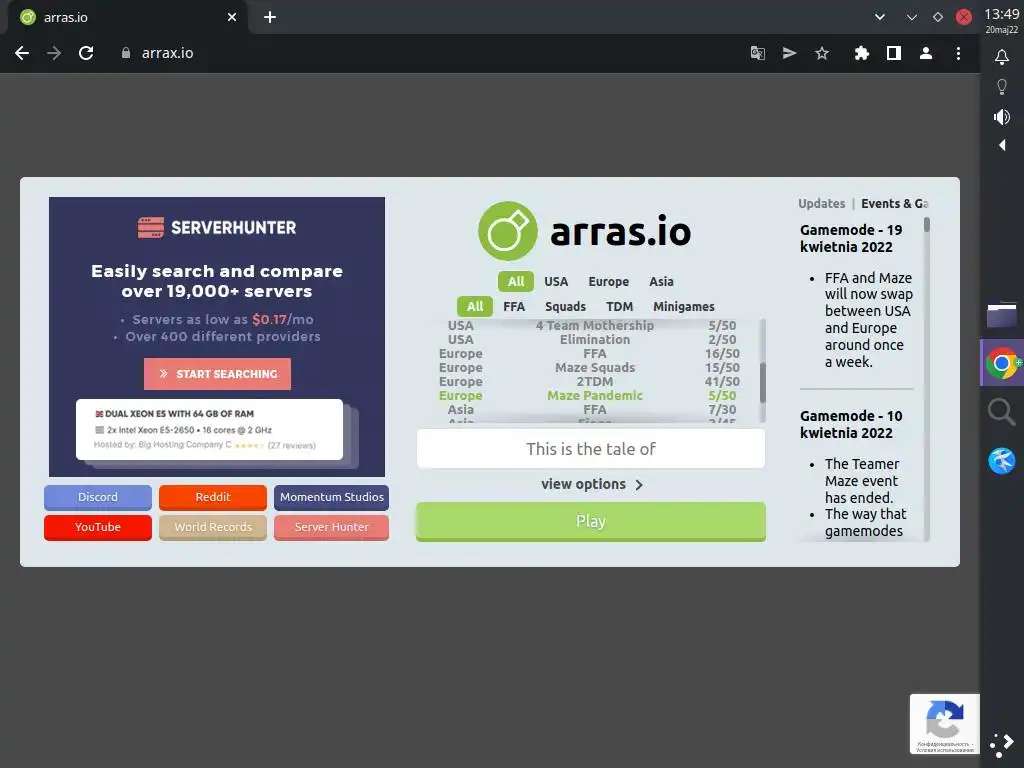Click the reCAPTCHA badge

click(x=944, y=724)
